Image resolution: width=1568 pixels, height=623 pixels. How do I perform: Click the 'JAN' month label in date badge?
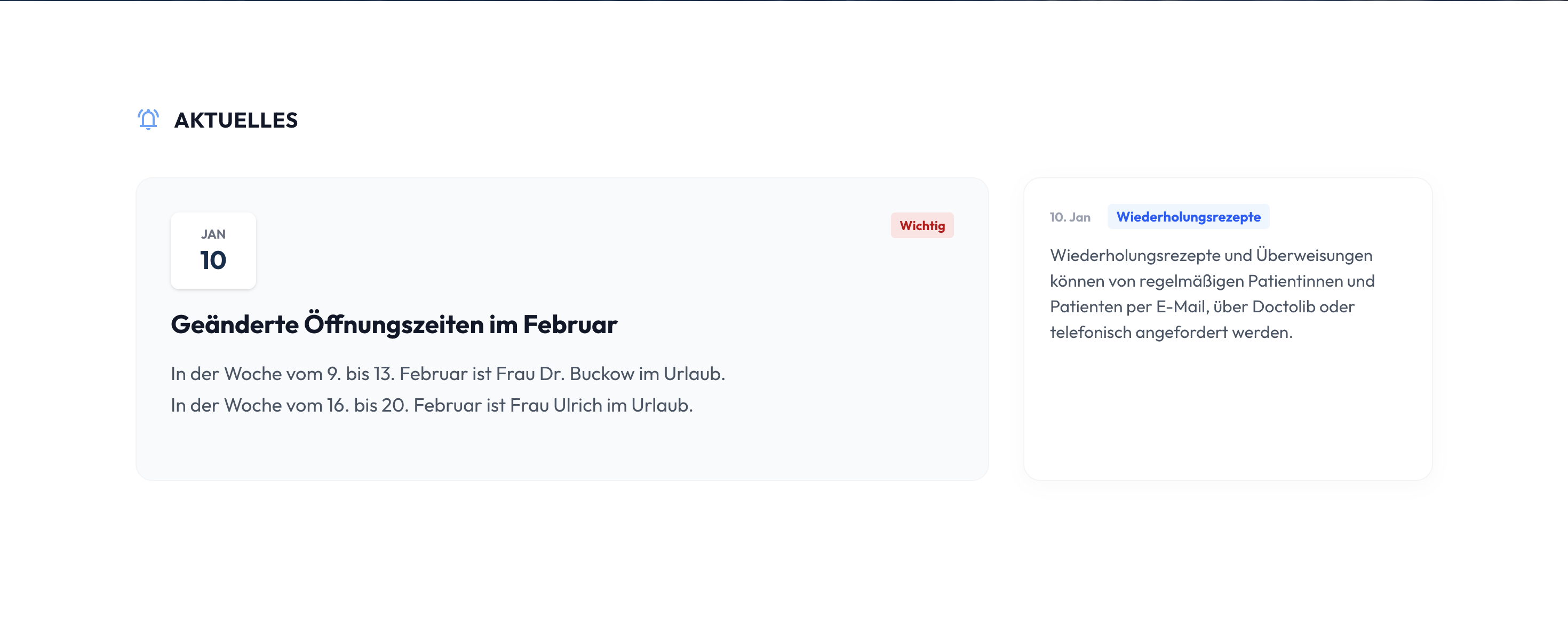[213, 234]
